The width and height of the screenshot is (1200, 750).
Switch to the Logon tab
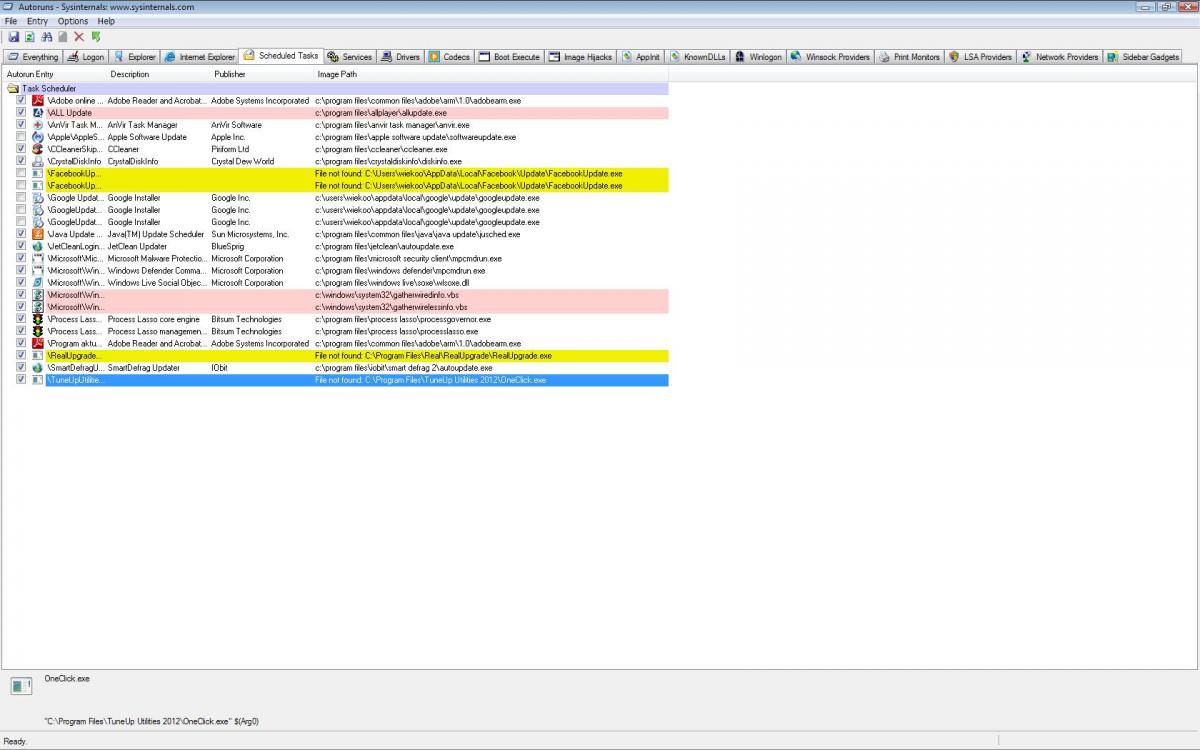[86, 57]
